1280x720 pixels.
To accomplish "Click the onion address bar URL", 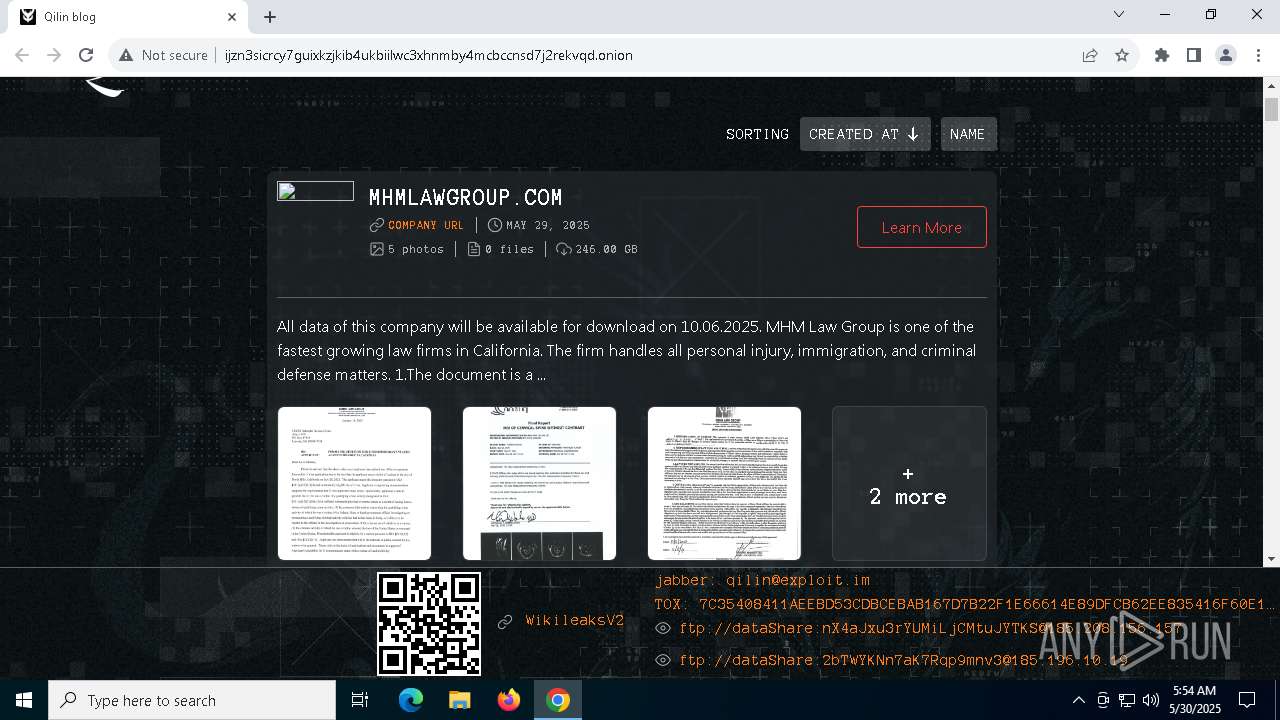I will pyautogui.click(x=429, y=55).
